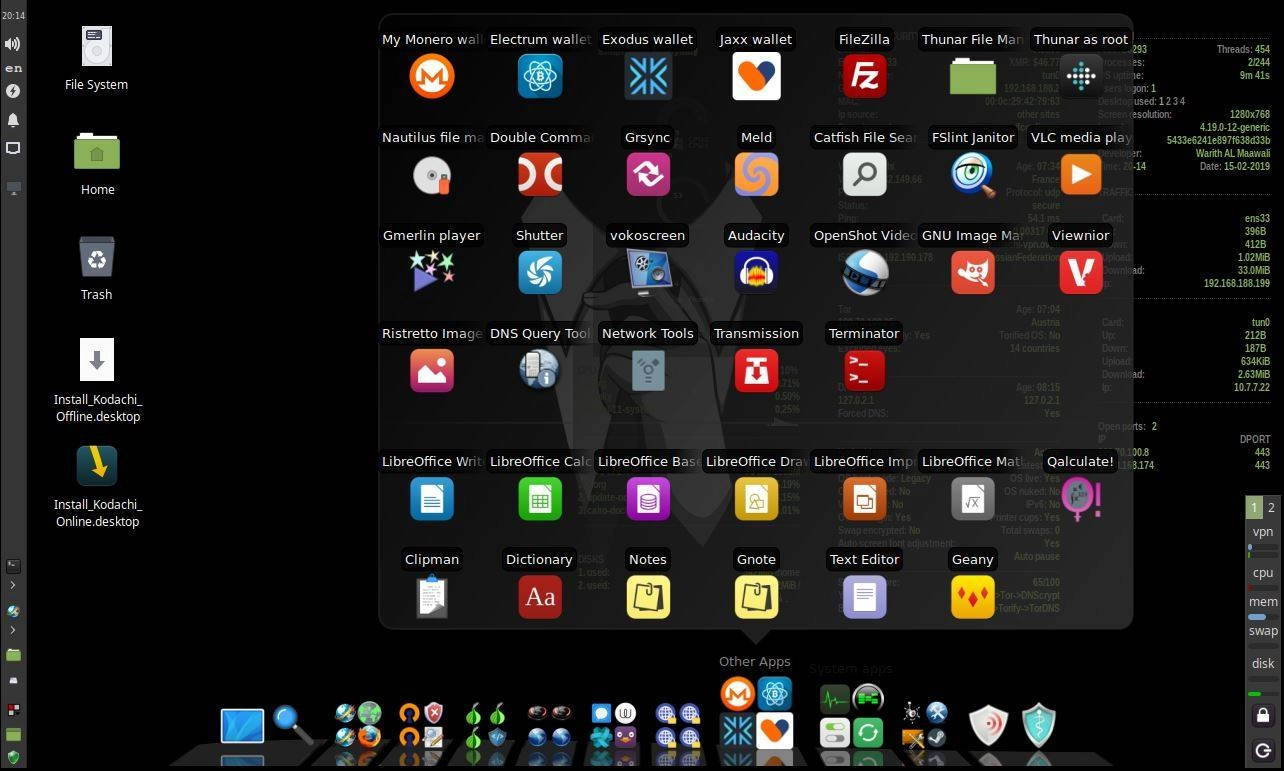The image size is (1284, 771).
Task: Open the dock magnifier search icon
Action: (294, 725)
